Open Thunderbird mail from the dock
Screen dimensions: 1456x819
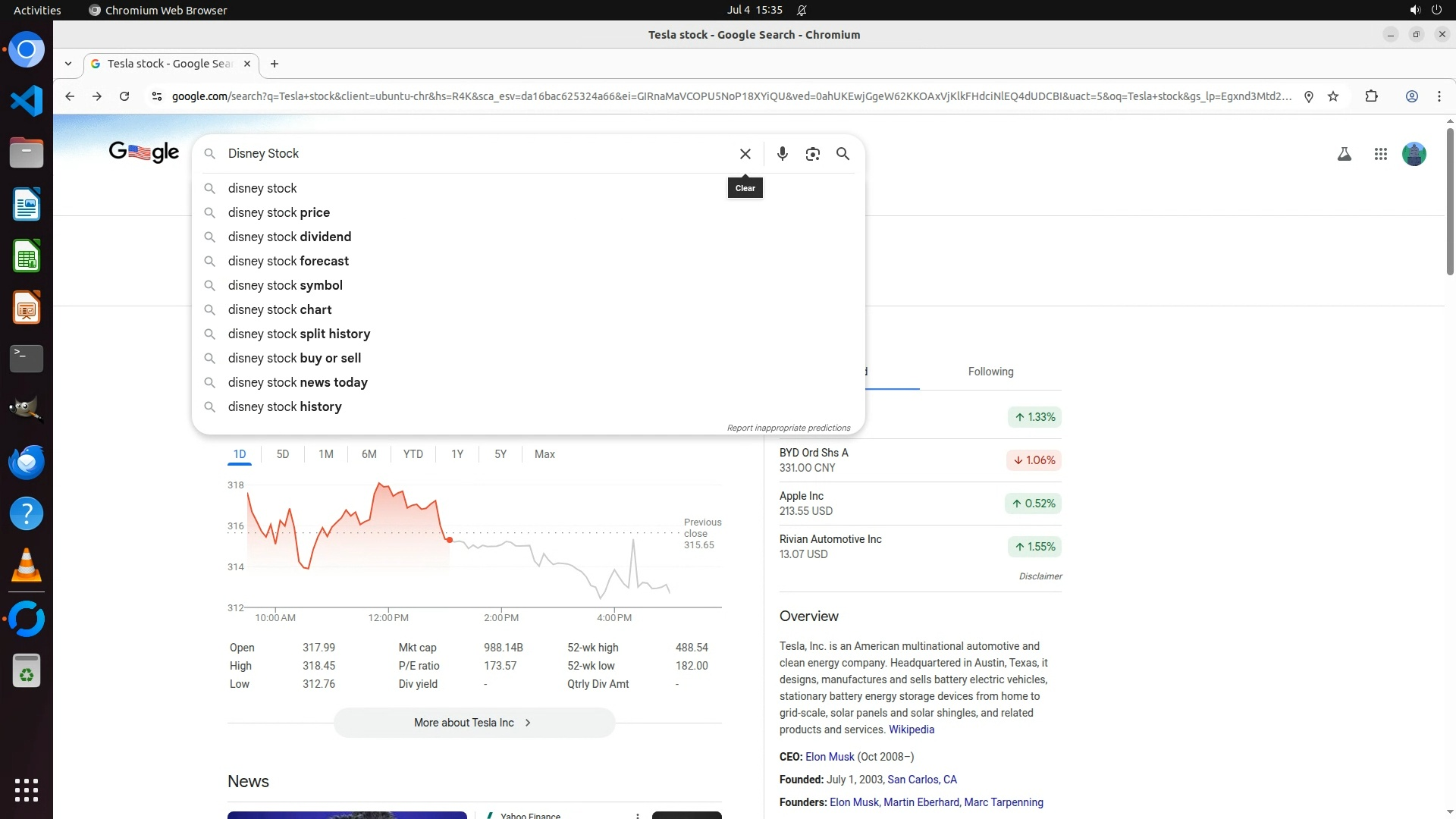pos(27,462)
